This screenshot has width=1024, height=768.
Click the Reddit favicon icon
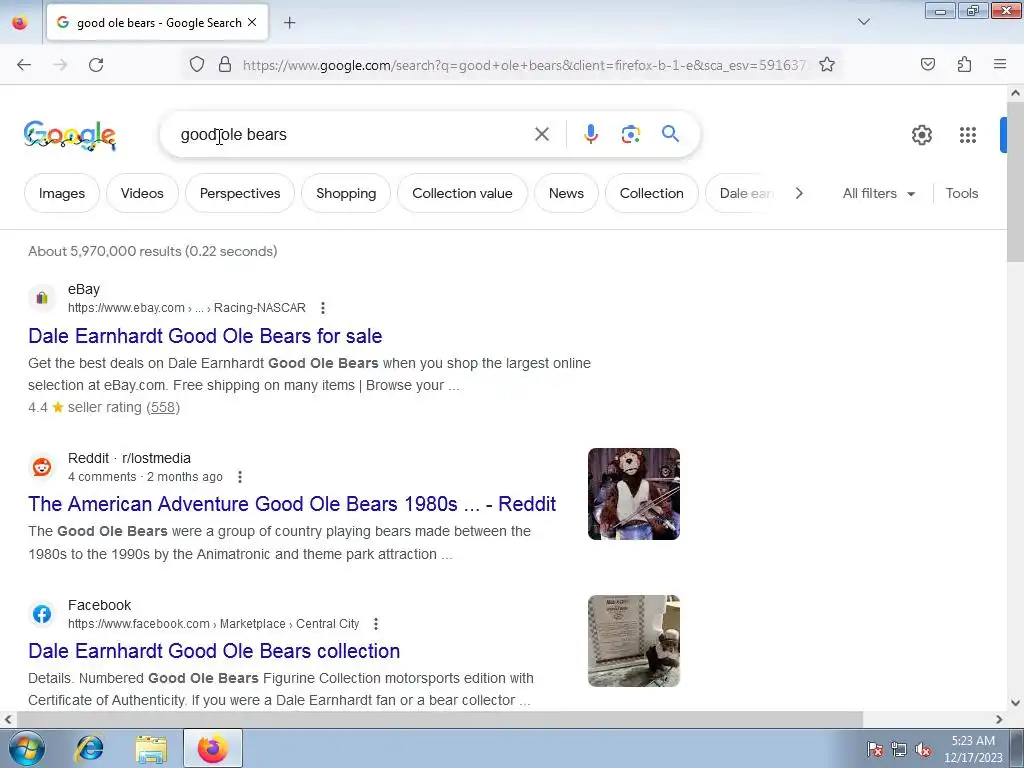[42, 467]
